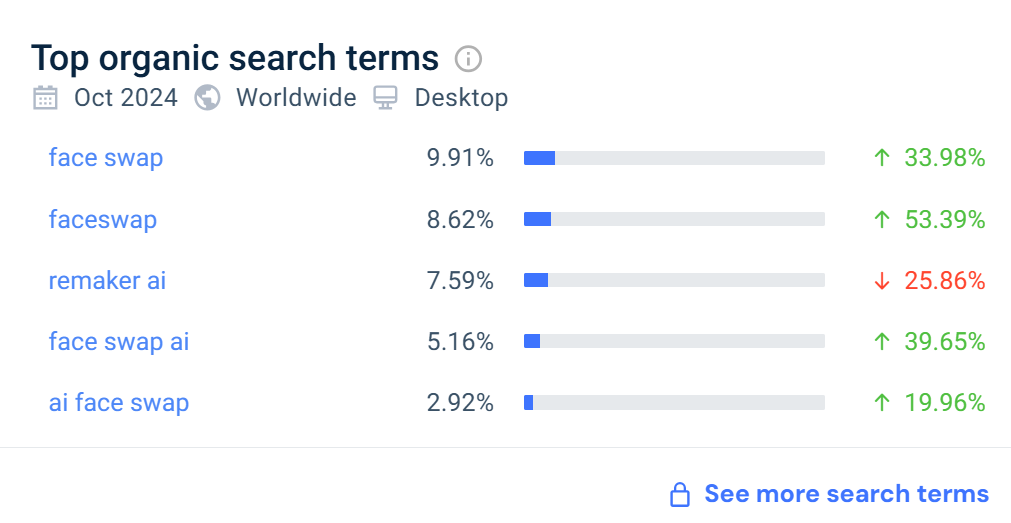Screen dimensions: 1011x523
Task: Click the remaker ai traffic share bar
Action: tap(674, 281)
